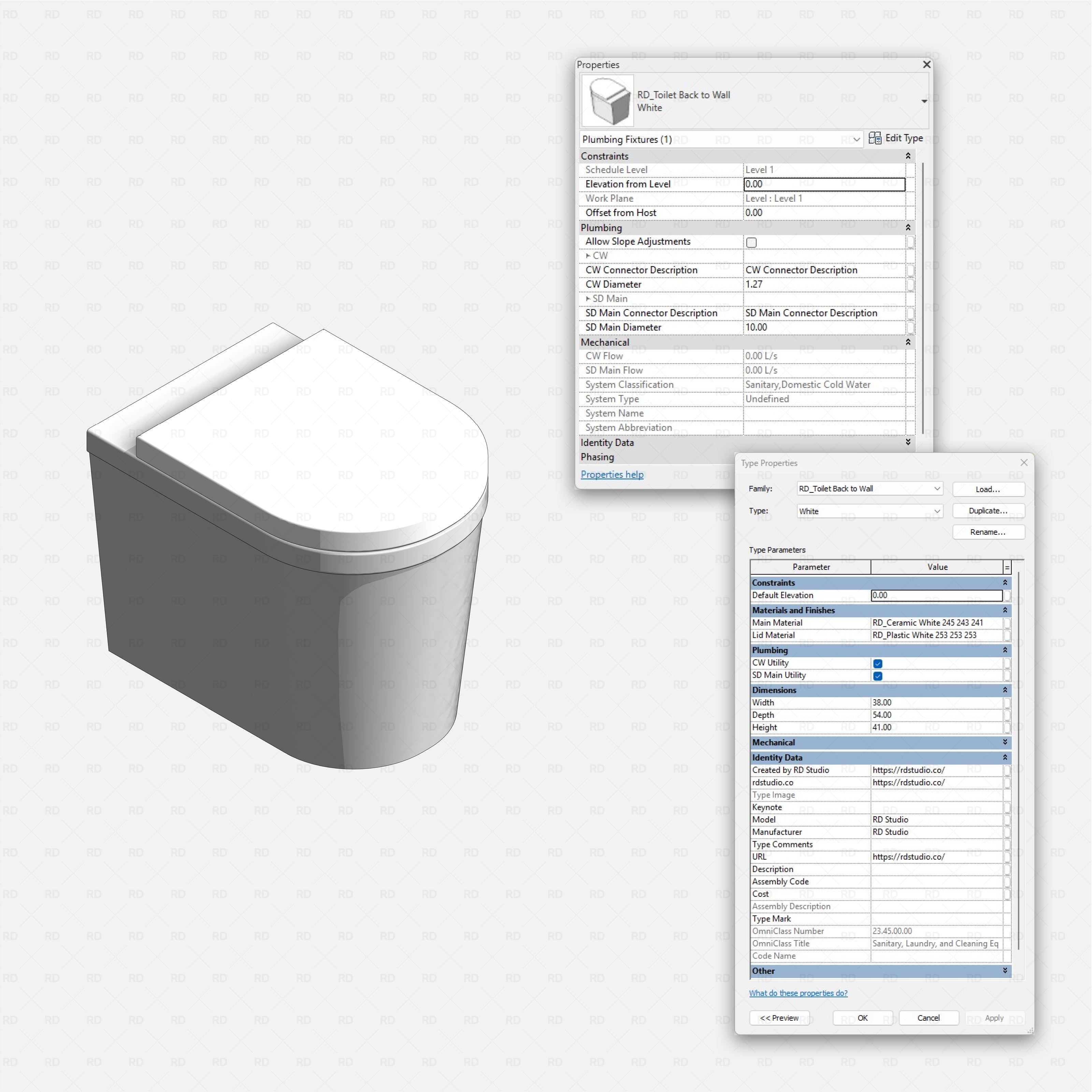Viewport: 1092px width, 1092px height.
Task: Open the type selector dropdown arrow in Properties
Action: tap(923, 101)
